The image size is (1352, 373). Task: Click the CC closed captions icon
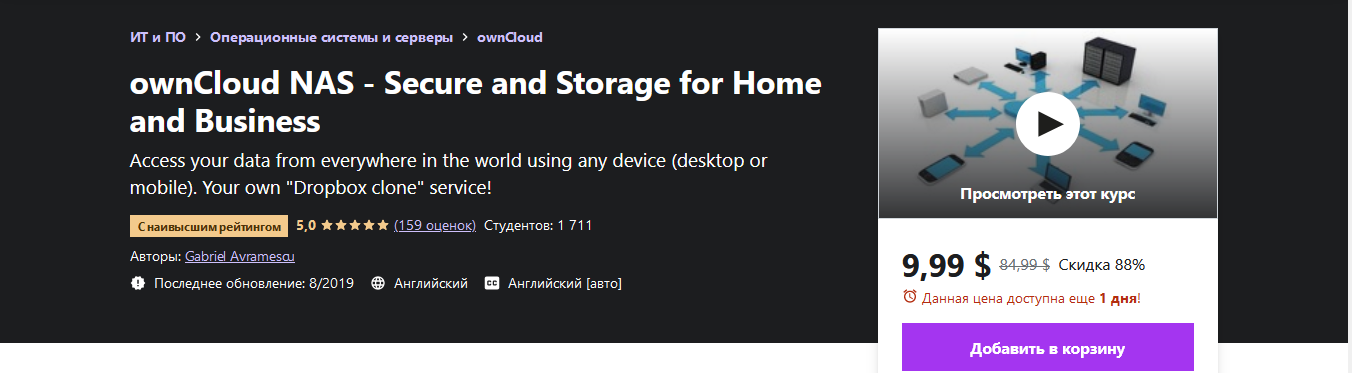pyautogui.click(x=492, y=284)
